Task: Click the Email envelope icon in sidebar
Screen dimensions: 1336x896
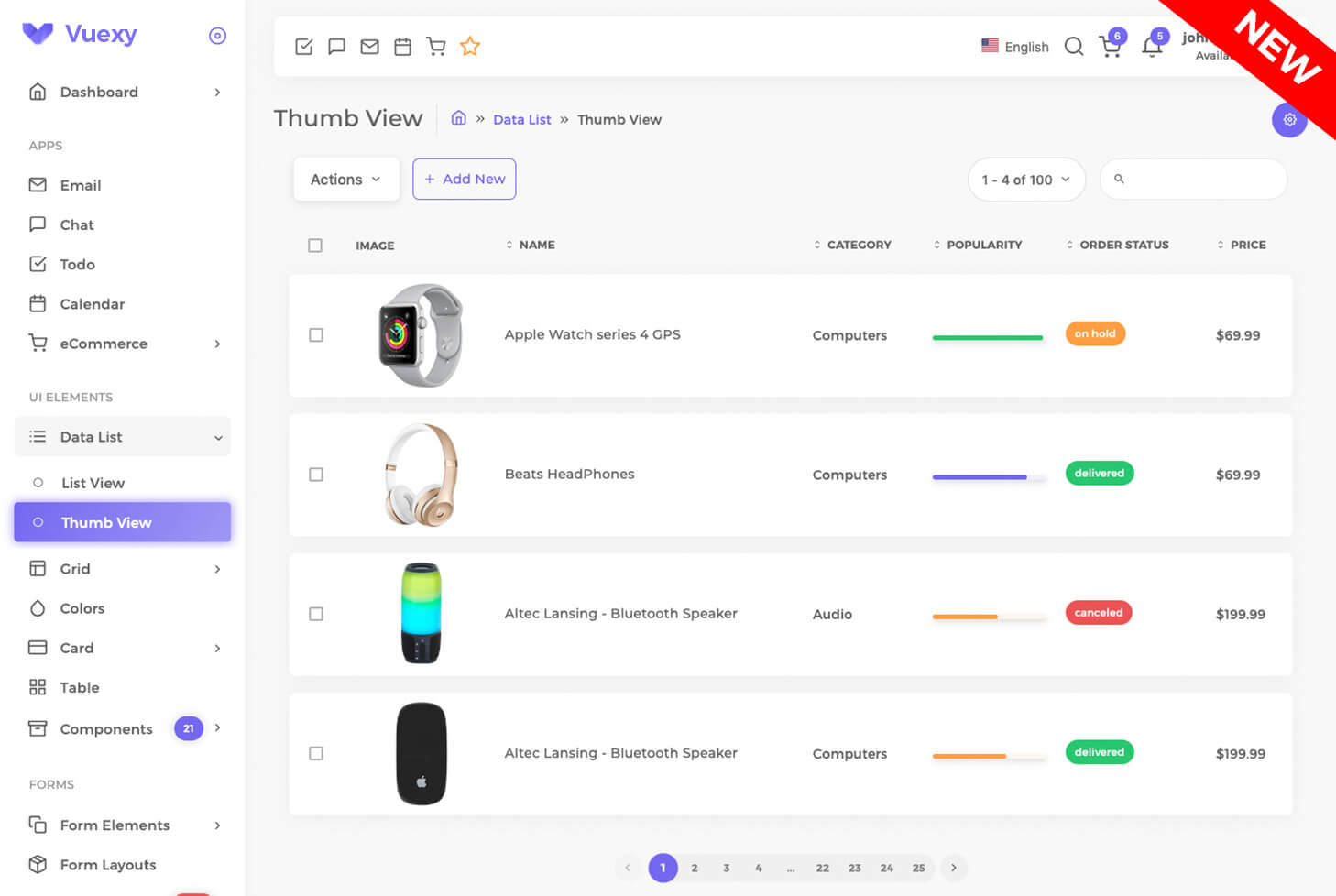Action: click(38, 185)
